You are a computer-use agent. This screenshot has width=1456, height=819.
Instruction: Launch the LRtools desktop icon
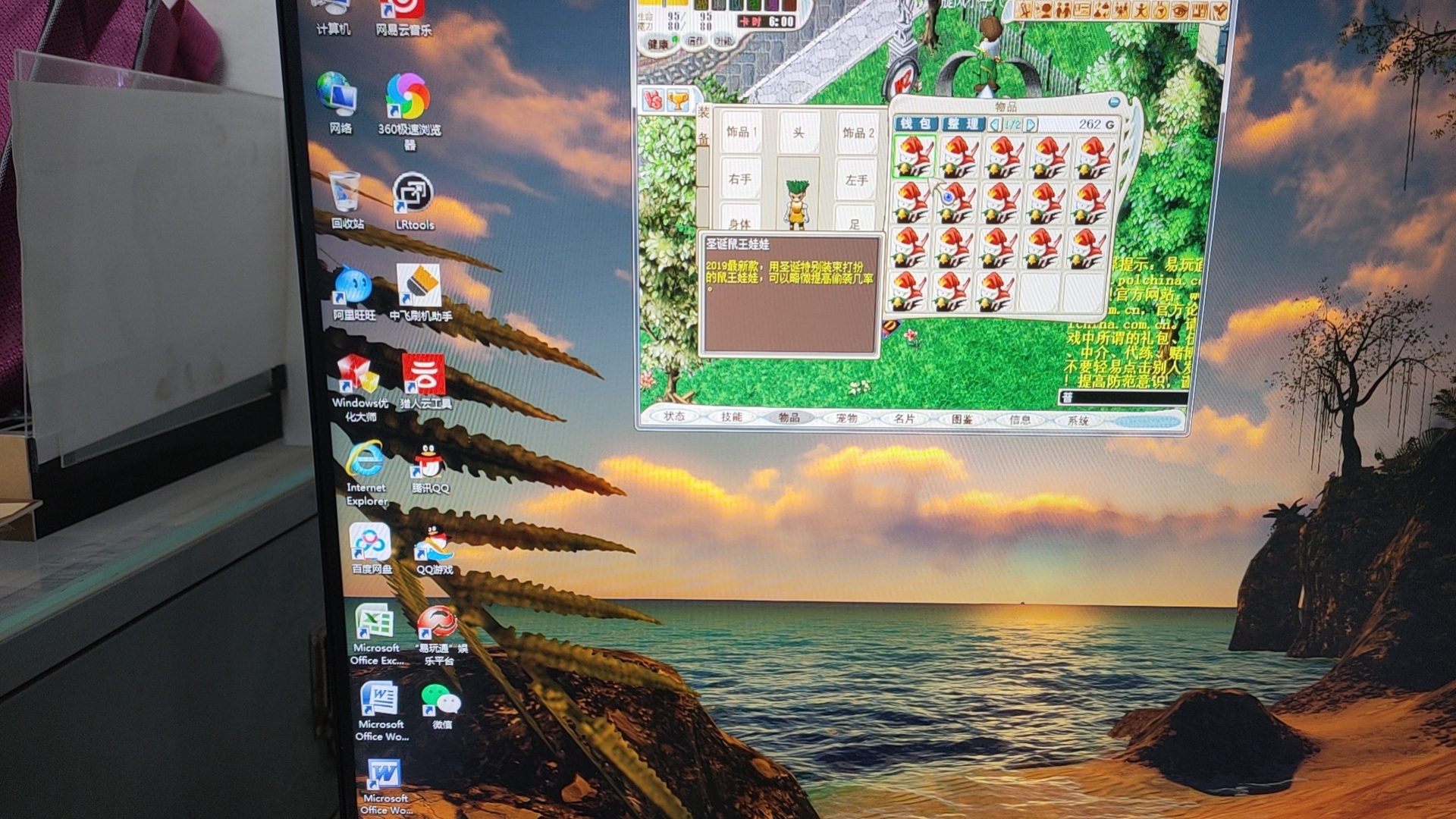[x=414, y=202]
